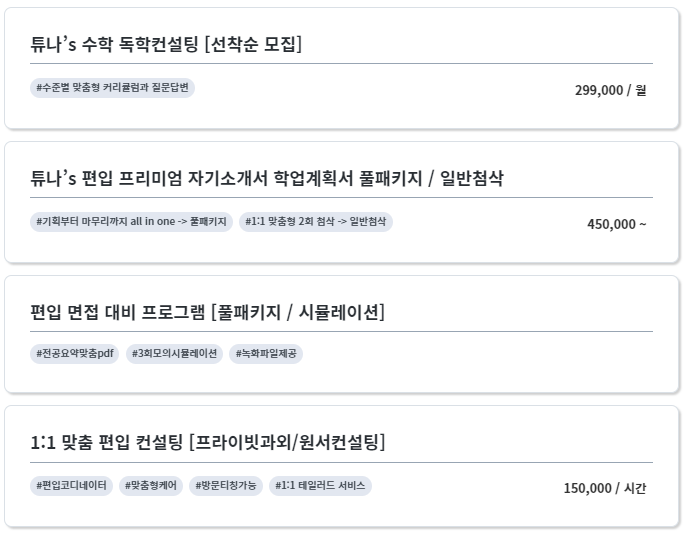The image size is (693, 536).
Task: Select the #수준별 맞춤형 커리큘럼과 질문답변 tag
Action: (112, 87)
